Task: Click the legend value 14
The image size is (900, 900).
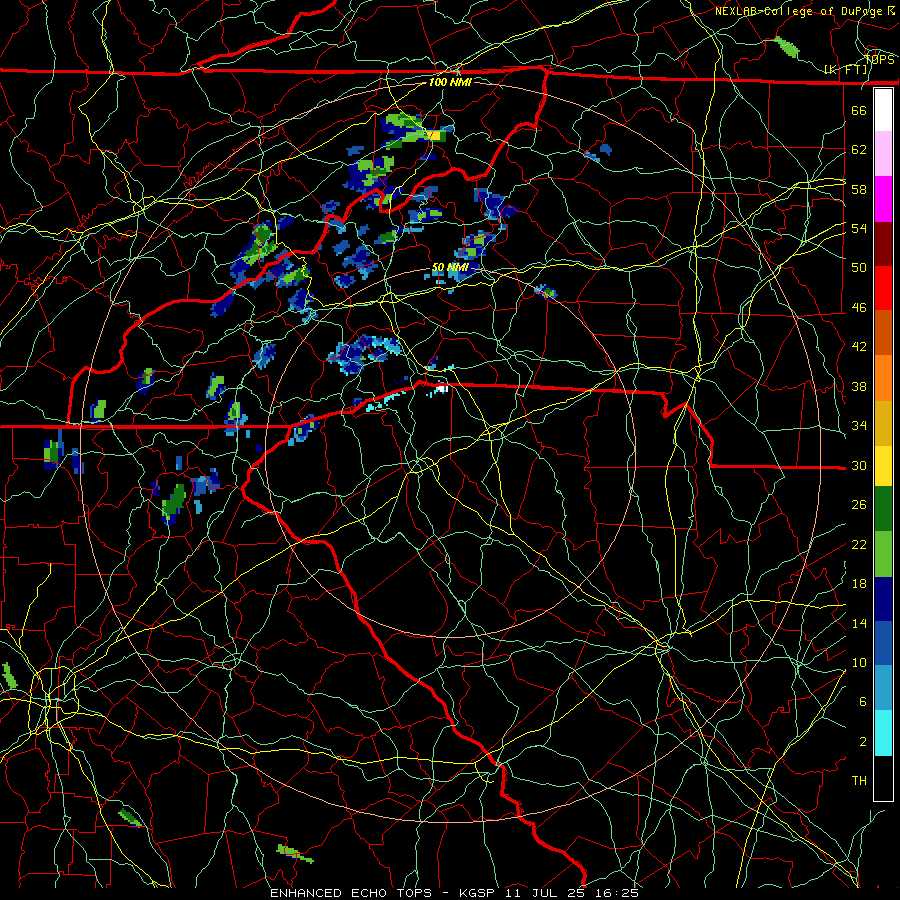Action: coord(859,623)
